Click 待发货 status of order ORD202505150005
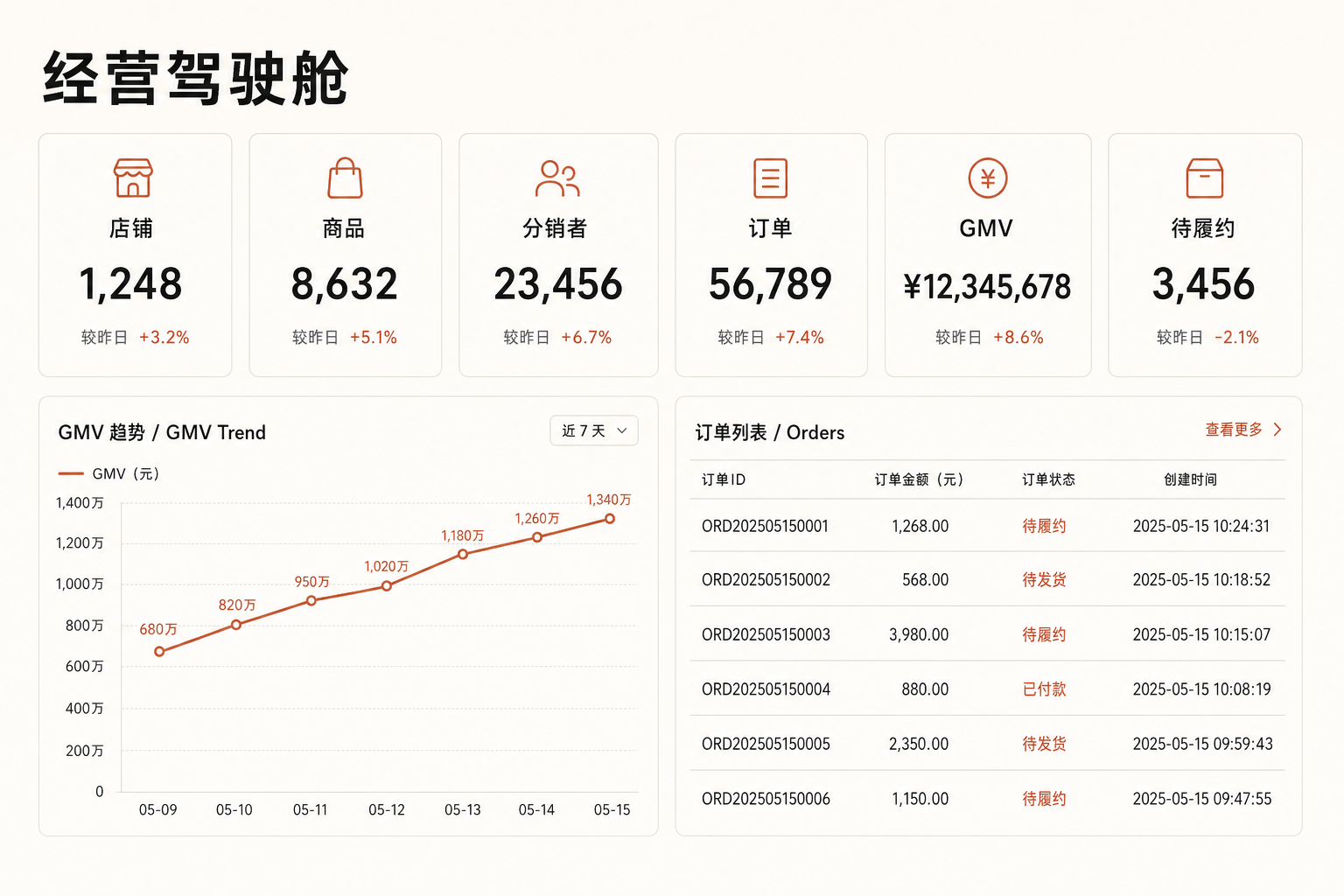Viewport: 1344px width, 896px height. pos(1044,744)
